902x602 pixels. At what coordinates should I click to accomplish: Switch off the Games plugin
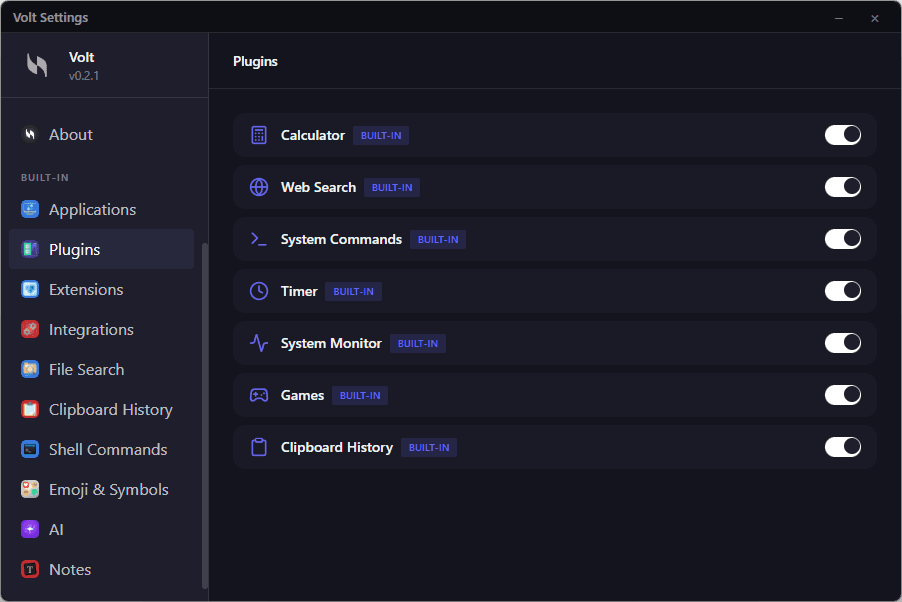[843, 395]
